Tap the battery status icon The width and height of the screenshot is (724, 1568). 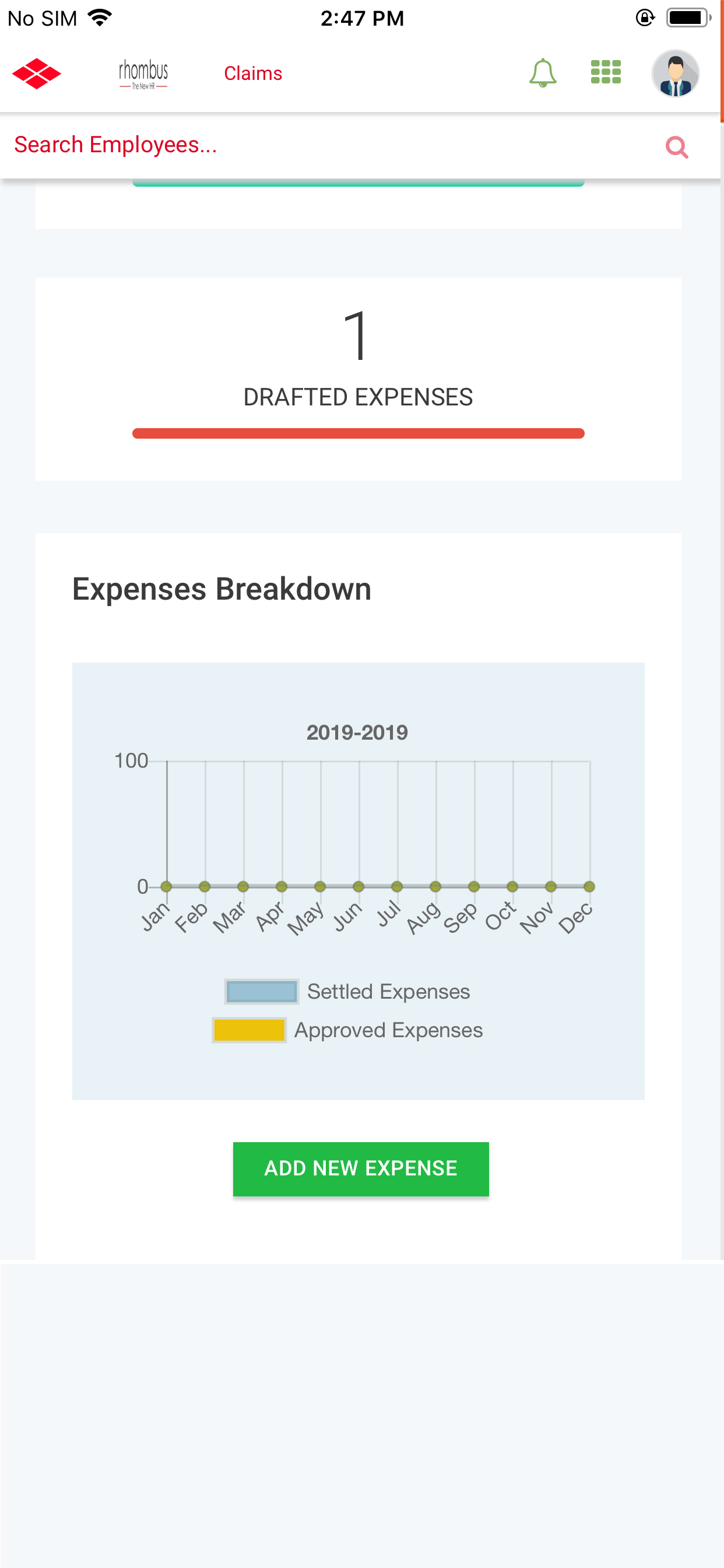coord(688,17)
